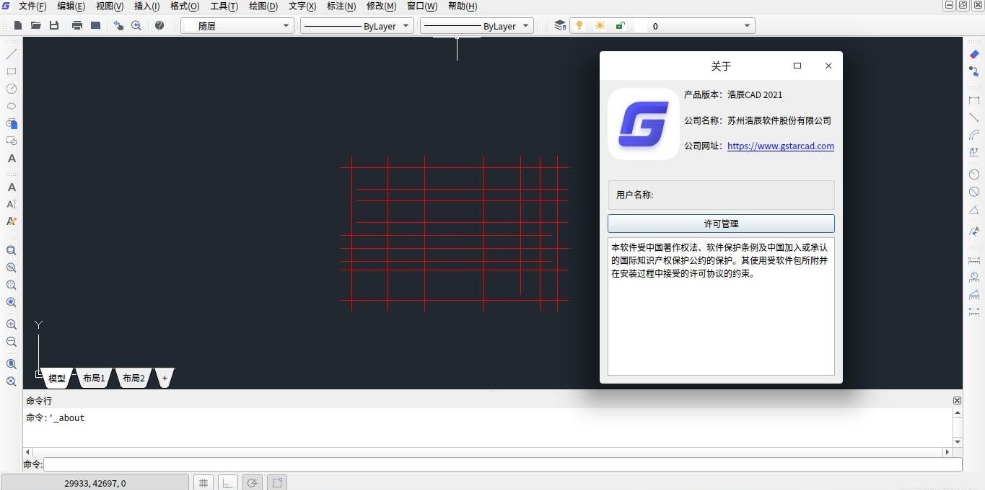Toggle grid display in status bar
The height and width of the screenshot is (490, 985).
pyautogui.click(x=204, y=482)
